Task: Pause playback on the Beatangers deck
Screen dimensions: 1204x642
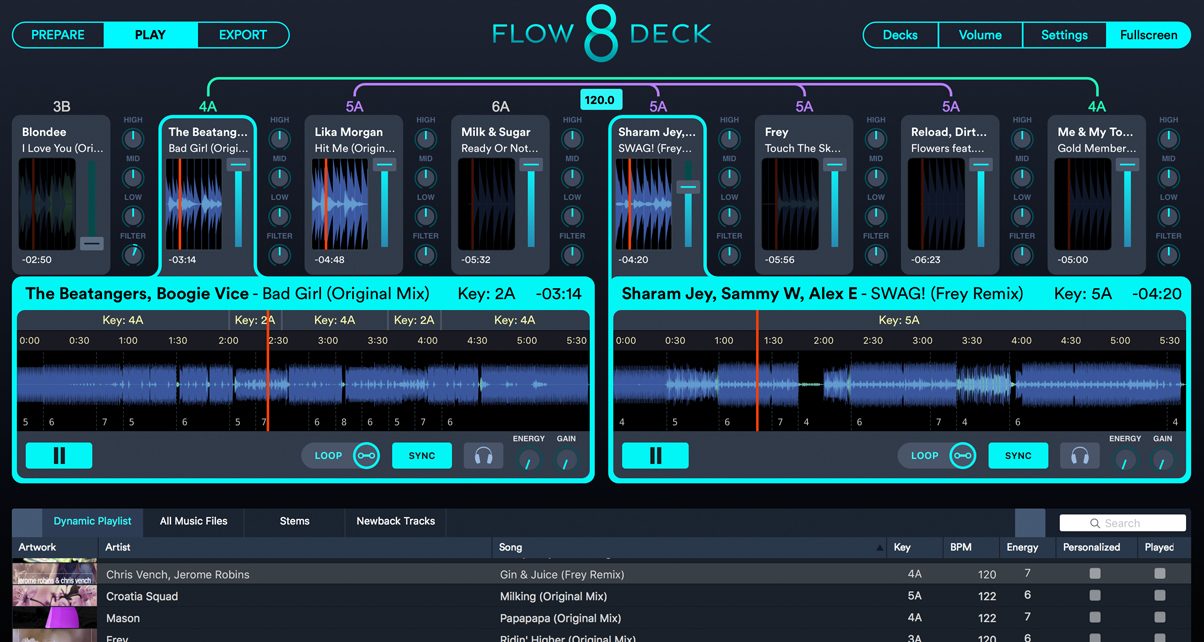Action: click(58, 455)
